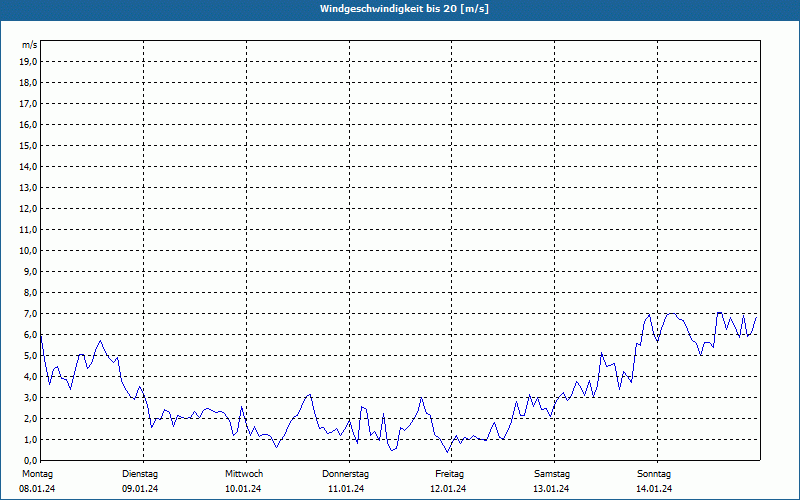
Task: Click the 16,0 y-axis label
Action: tap(28, 124)
